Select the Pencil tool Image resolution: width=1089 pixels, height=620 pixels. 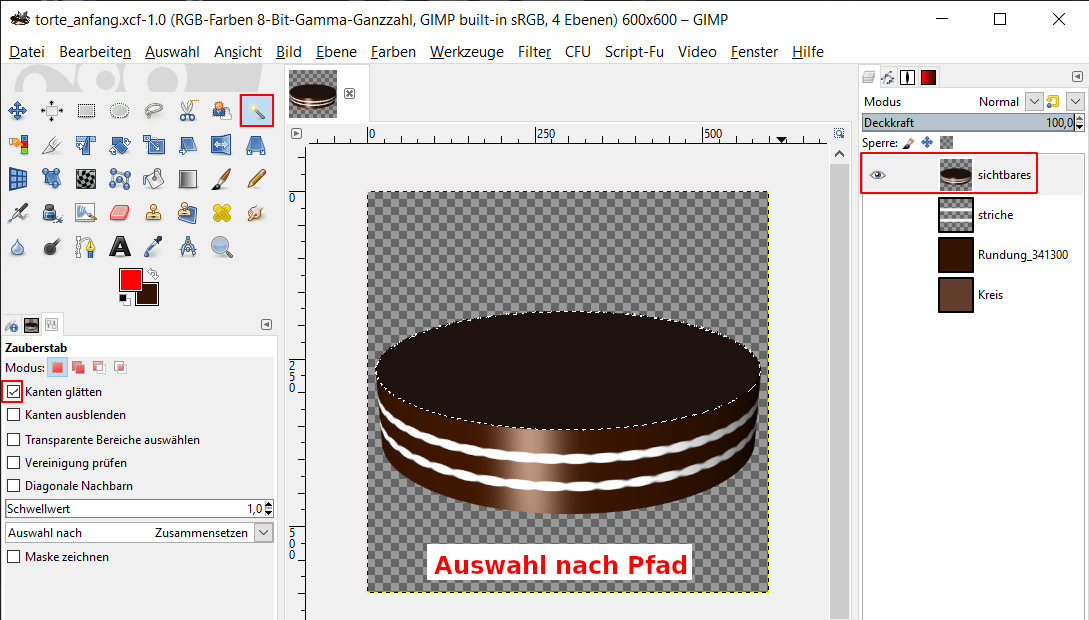click(256, 178)
